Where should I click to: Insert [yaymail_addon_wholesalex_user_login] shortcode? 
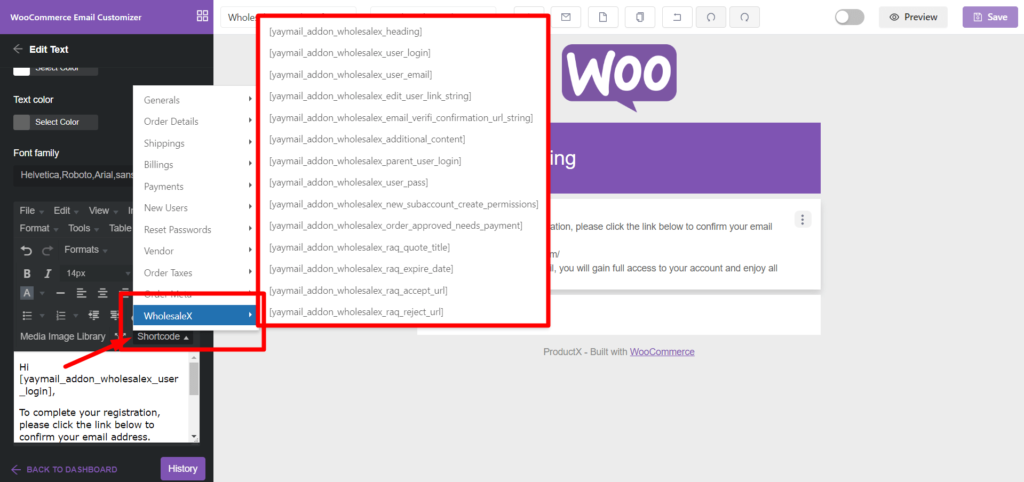[349, 53]
